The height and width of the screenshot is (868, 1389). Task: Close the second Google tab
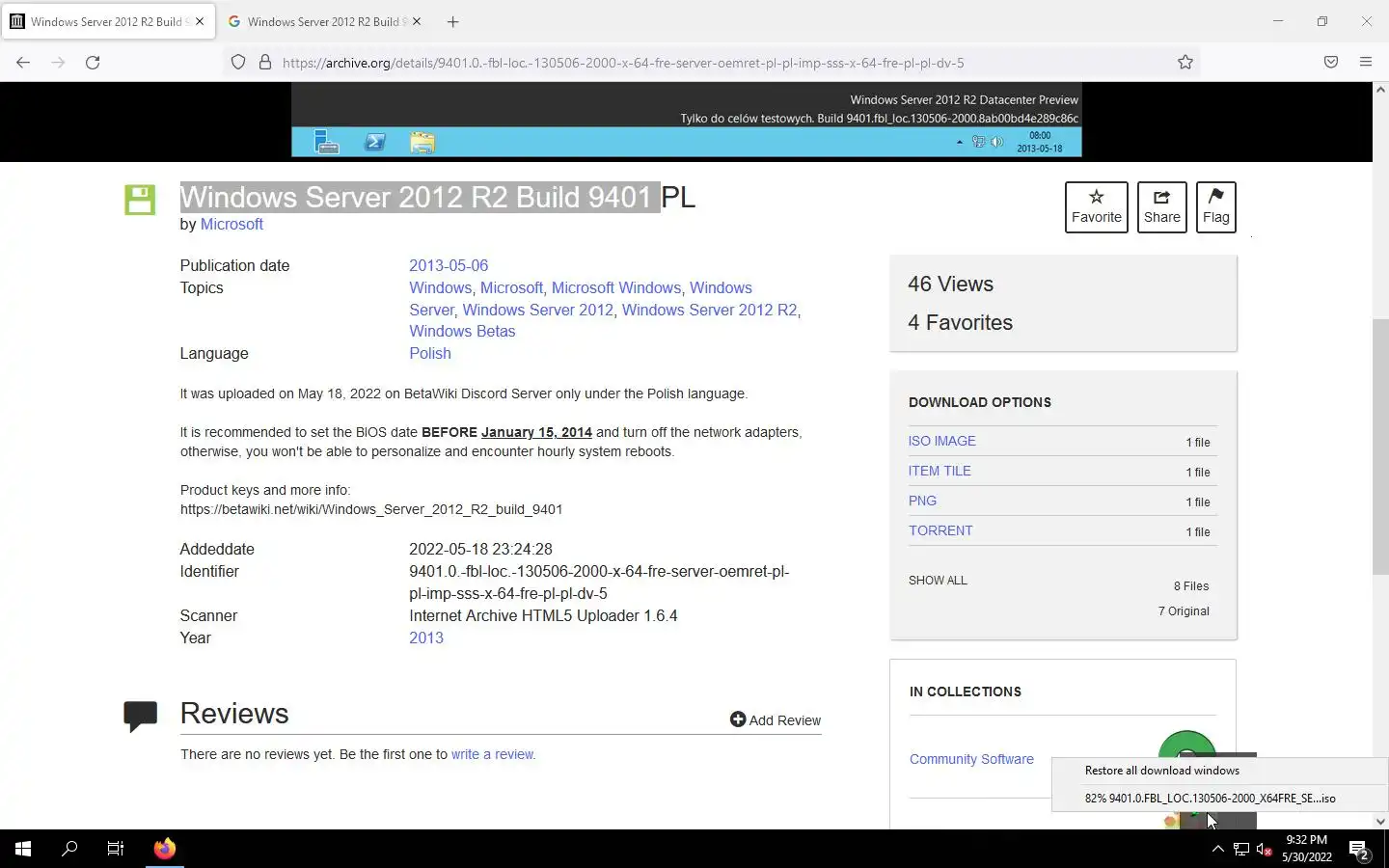417,21
